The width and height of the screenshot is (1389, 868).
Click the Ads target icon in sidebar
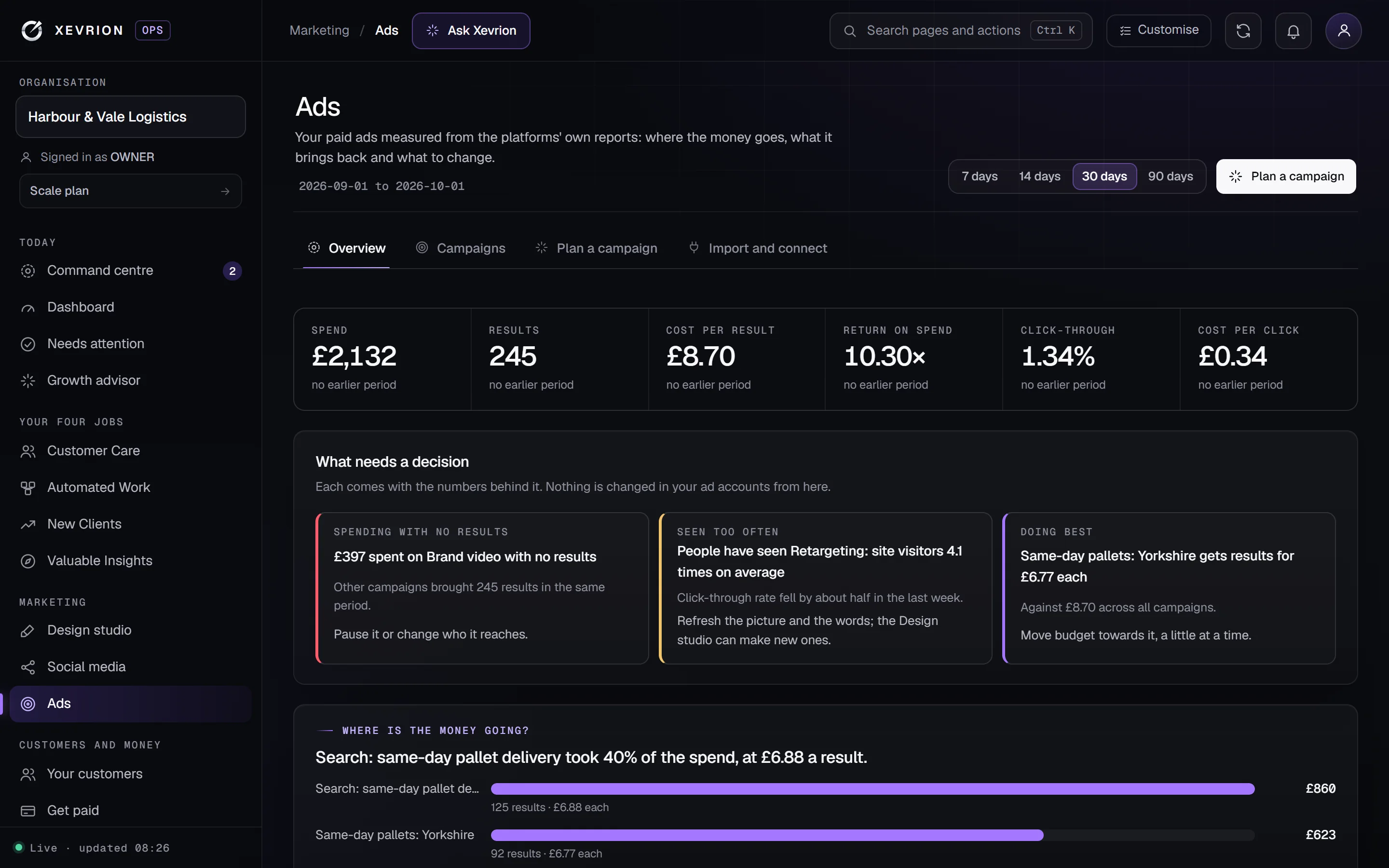click(27, 704)
